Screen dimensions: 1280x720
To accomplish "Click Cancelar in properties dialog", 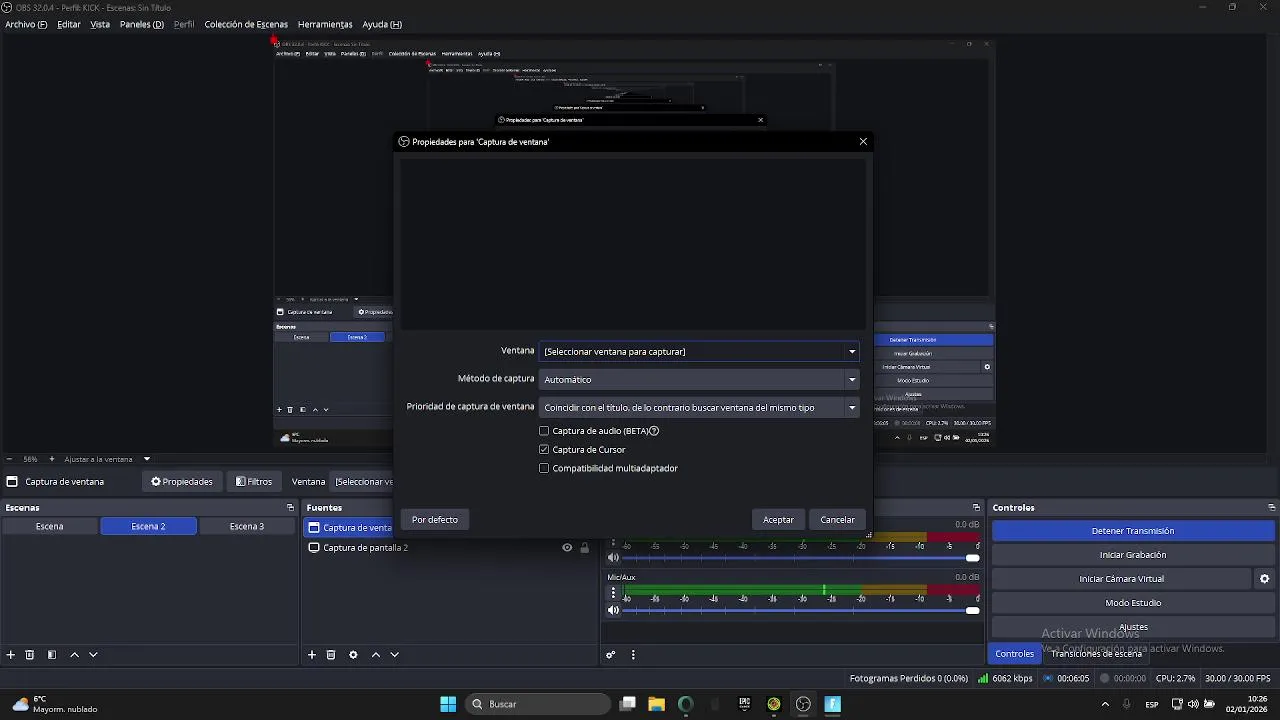I will click(x=837, y=520).
